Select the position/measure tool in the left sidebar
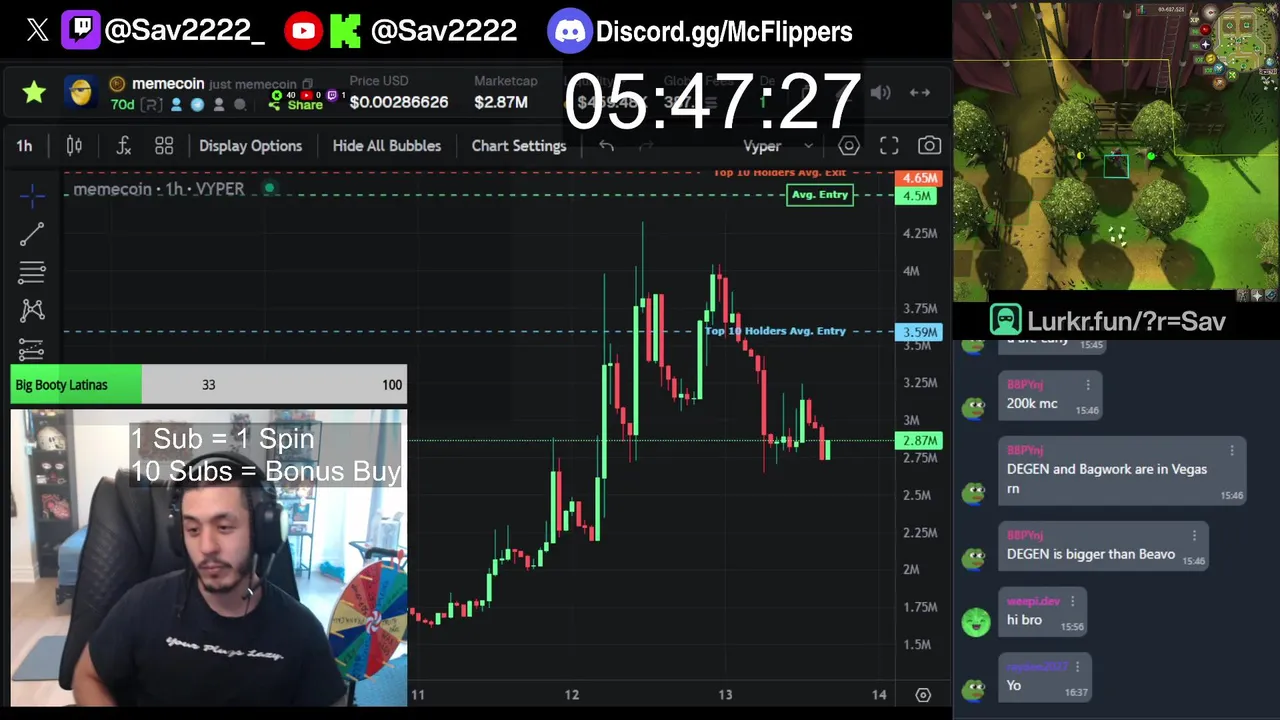Viewport: 1280px width, 720px height. (x=32, y=349)
